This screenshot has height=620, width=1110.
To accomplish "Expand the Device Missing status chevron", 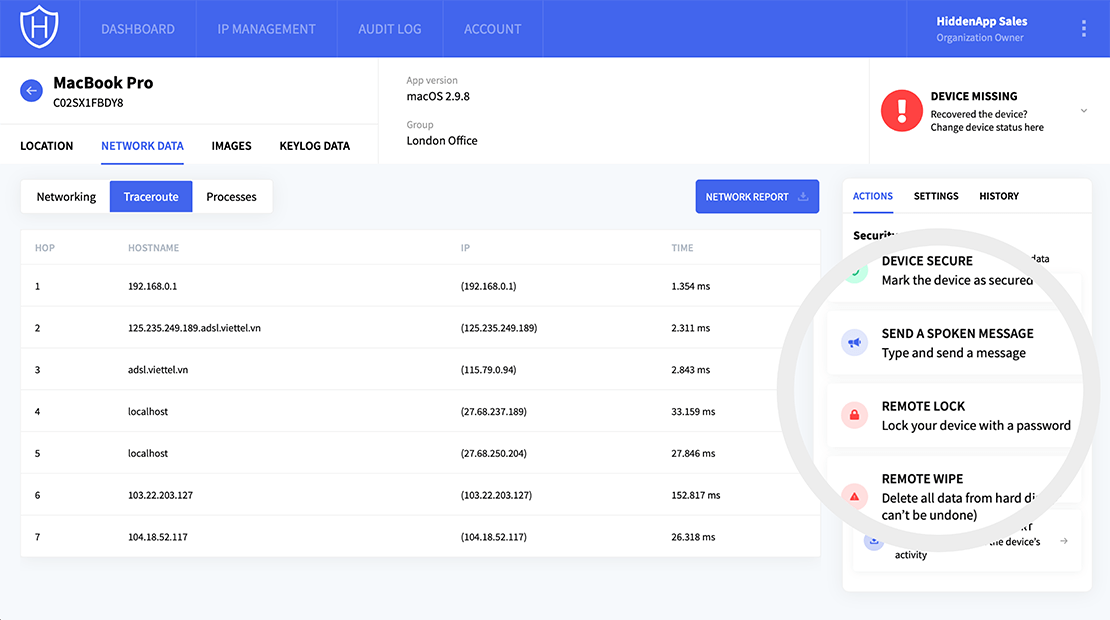I will (1084, 110).
